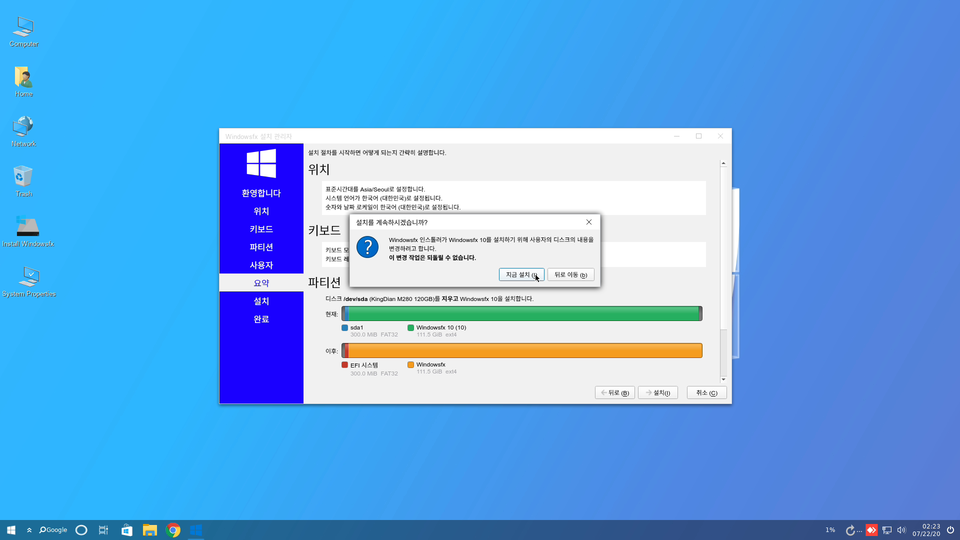Click the Cortana circle icon on taskbar
This screenshot has height=540, width=960.
coord(81,530)
